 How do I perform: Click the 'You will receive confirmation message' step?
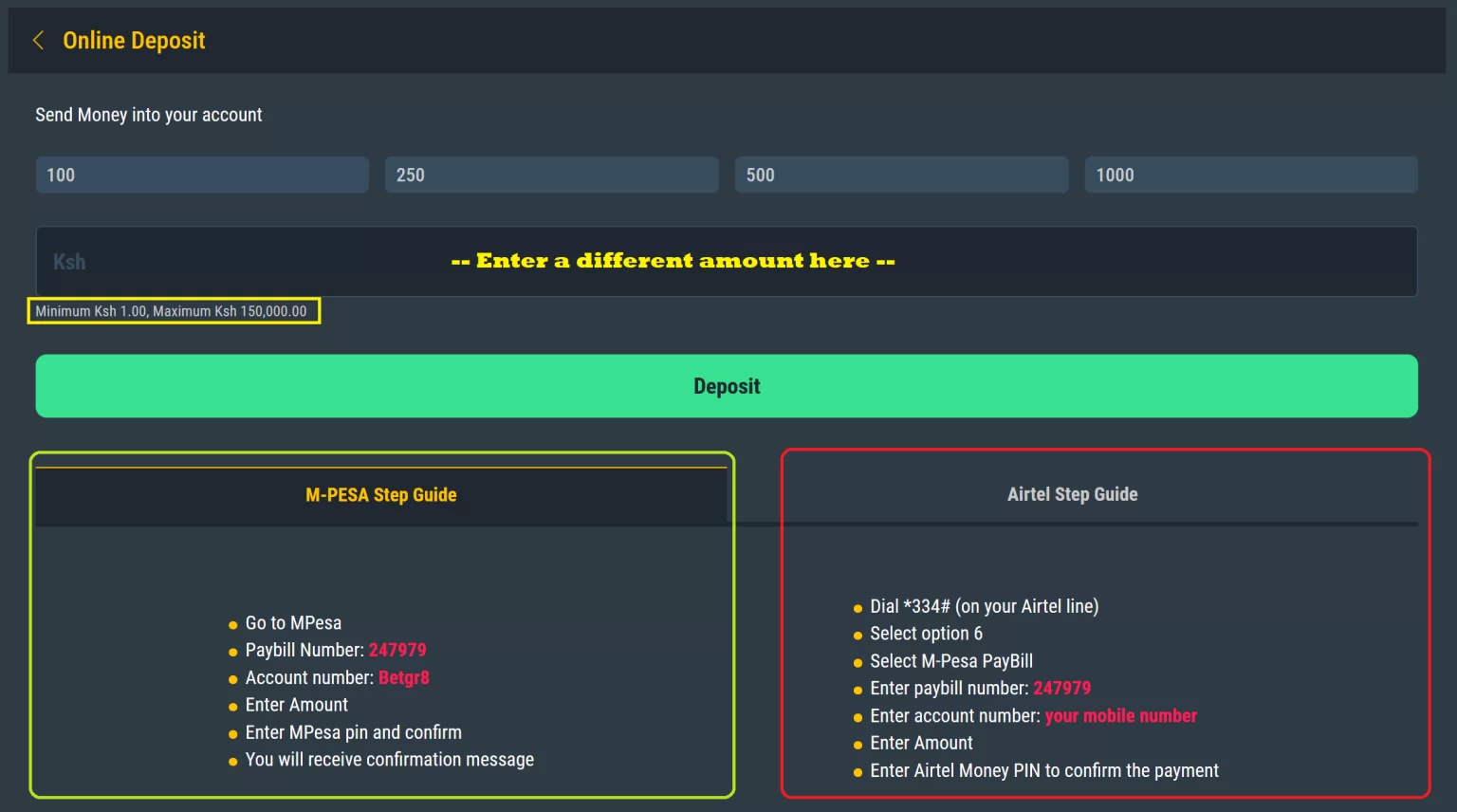pyautogui.click(x=390, y=760)
